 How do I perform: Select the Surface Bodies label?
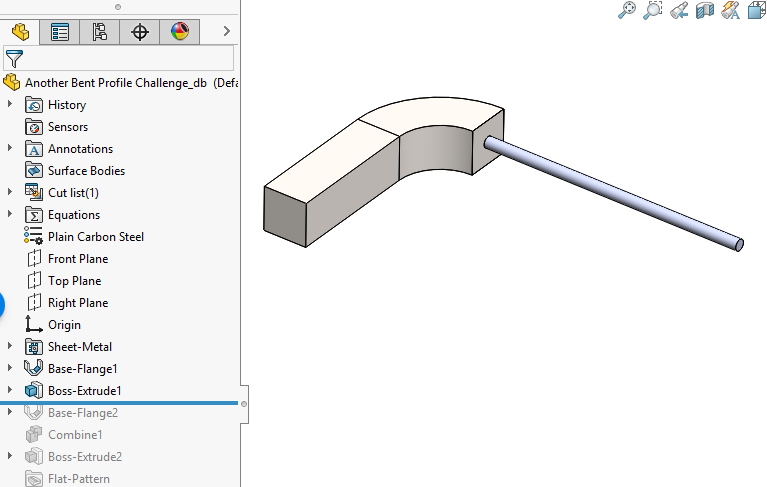tap(87, 171)
